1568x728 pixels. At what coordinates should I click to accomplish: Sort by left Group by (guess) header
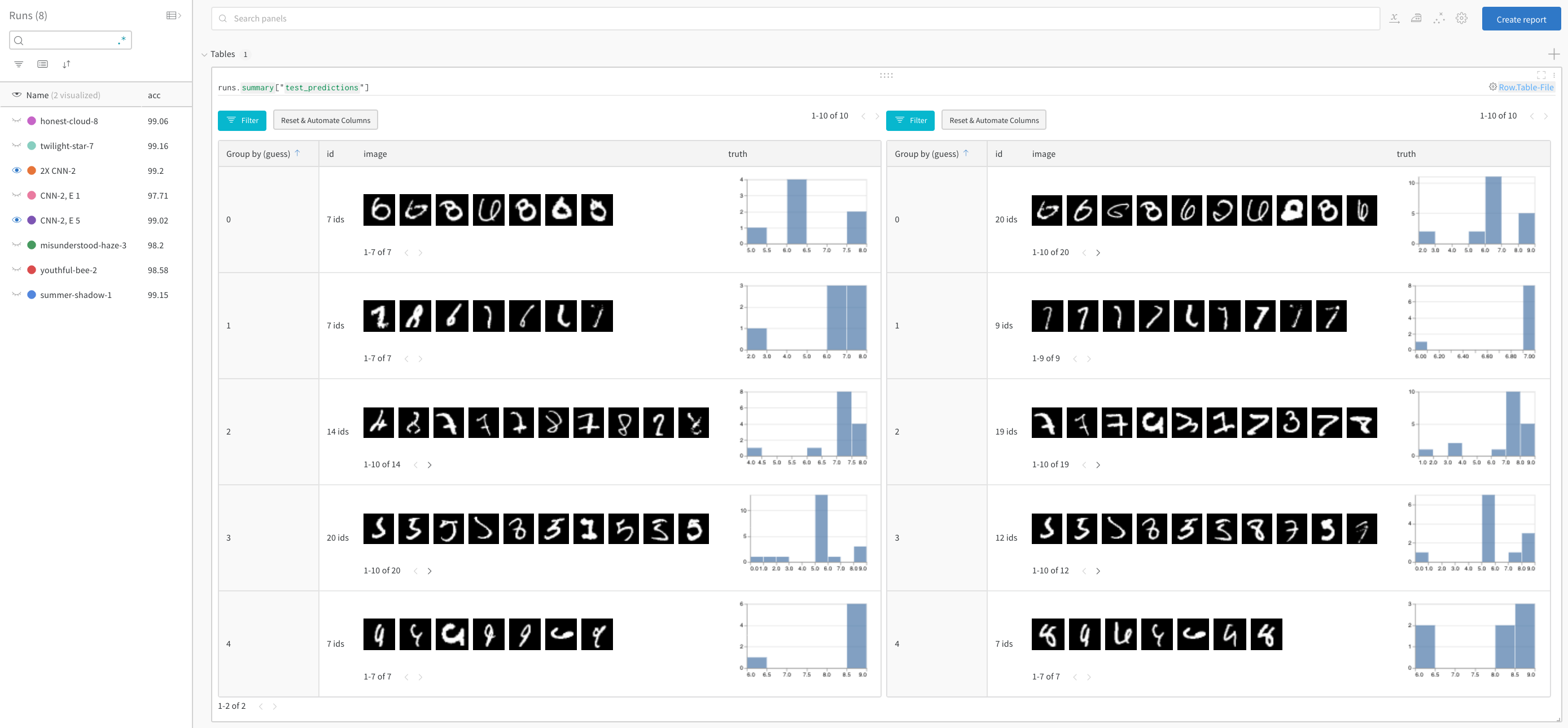pos(258,154)
